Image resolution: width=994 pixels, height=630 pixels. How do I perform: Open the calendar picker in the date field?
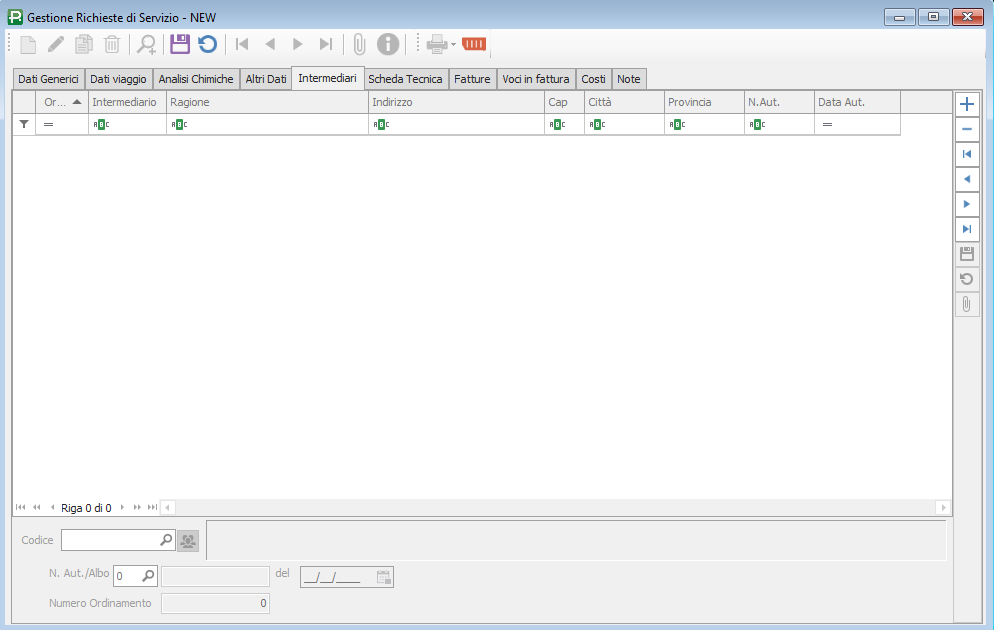pos(383,576)
